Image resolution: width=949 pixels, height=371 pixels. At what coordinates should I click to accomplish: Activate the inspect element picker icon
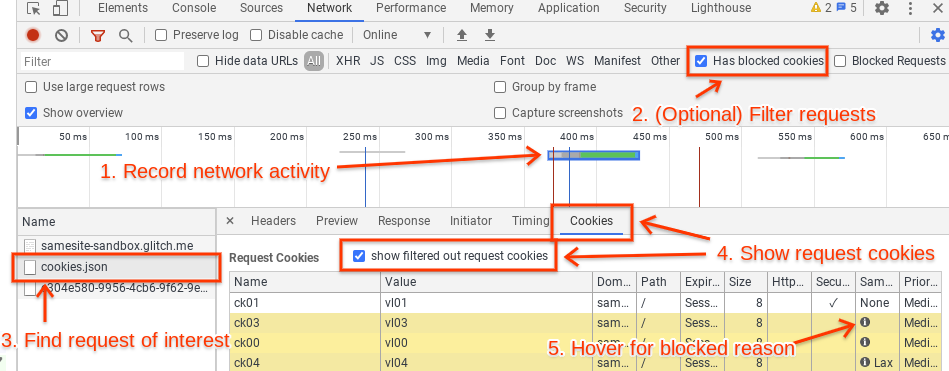(34, 8)
